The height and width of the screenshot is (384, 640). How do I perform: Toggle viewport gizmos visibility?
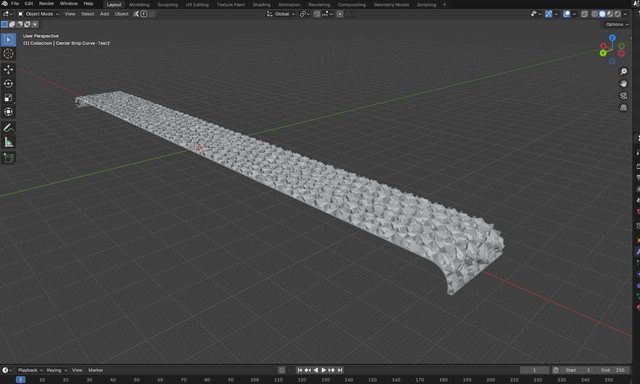pyautogui.click(x=549, y=14)
